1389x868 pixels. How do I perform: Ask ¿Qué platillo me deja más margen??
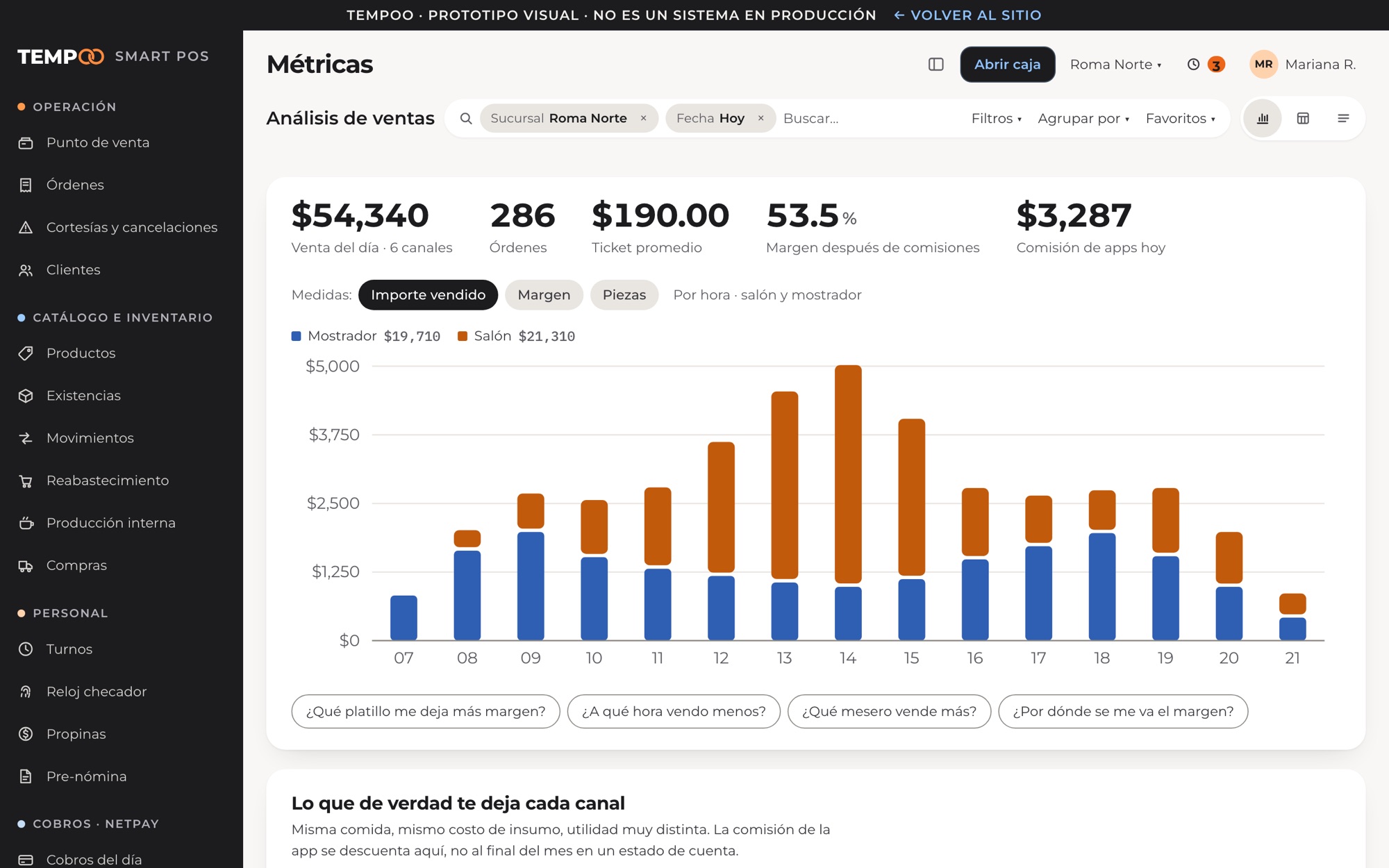426,712
